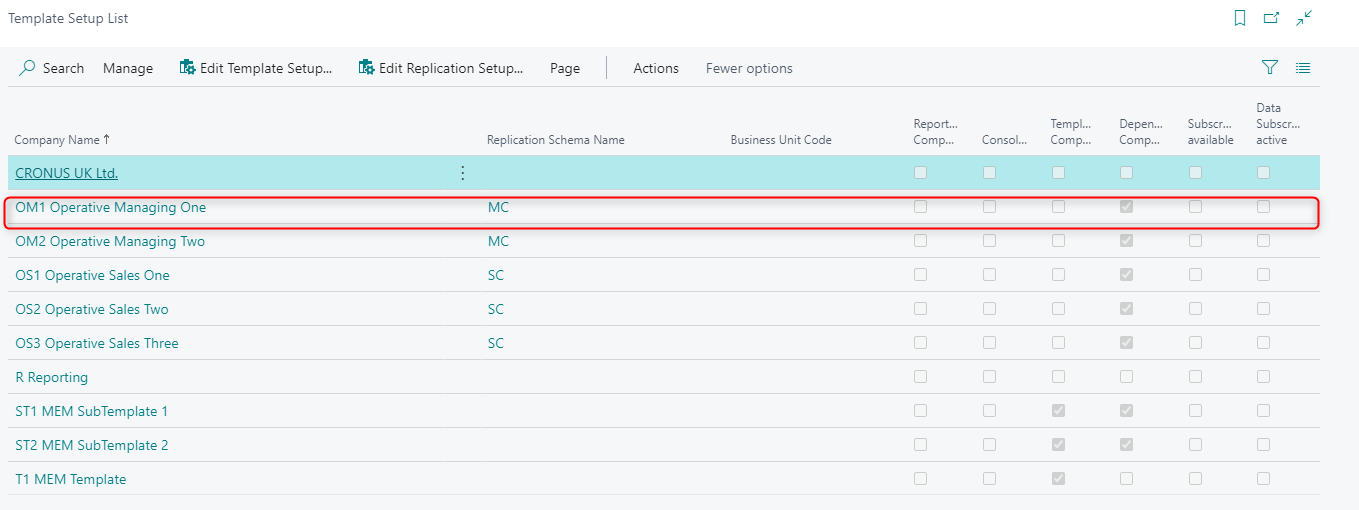This screenshot has width=1359, height=510.
Task: Click the Edit Replication Setup icon
Action: (x=366, y=68)
